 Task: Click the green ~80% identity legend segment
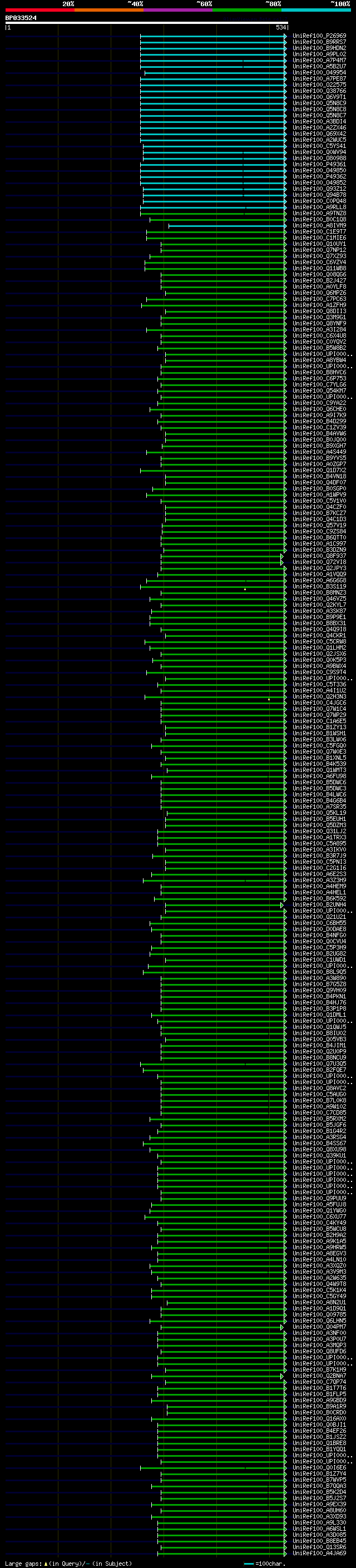(x=247, y=10)
